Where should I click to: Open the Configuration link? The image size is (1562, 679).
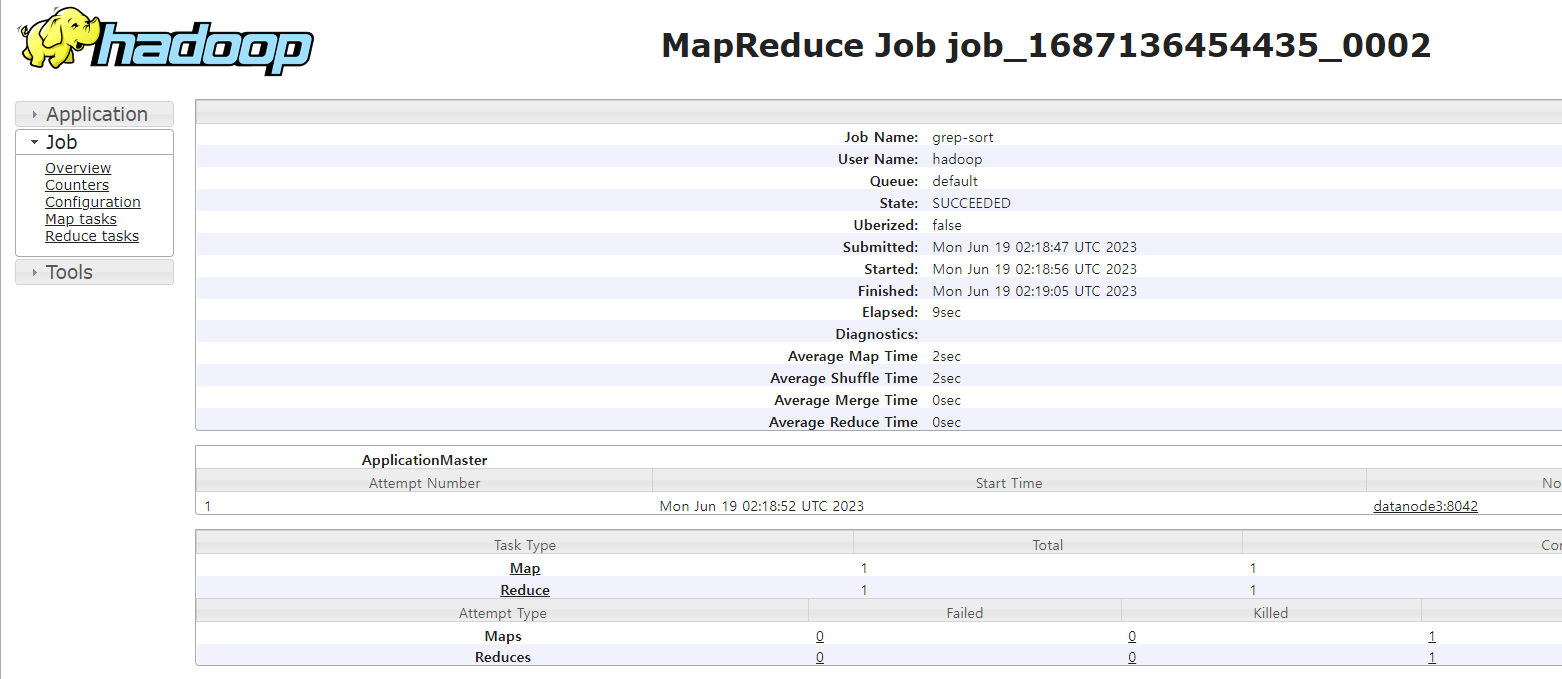[93, 202]
